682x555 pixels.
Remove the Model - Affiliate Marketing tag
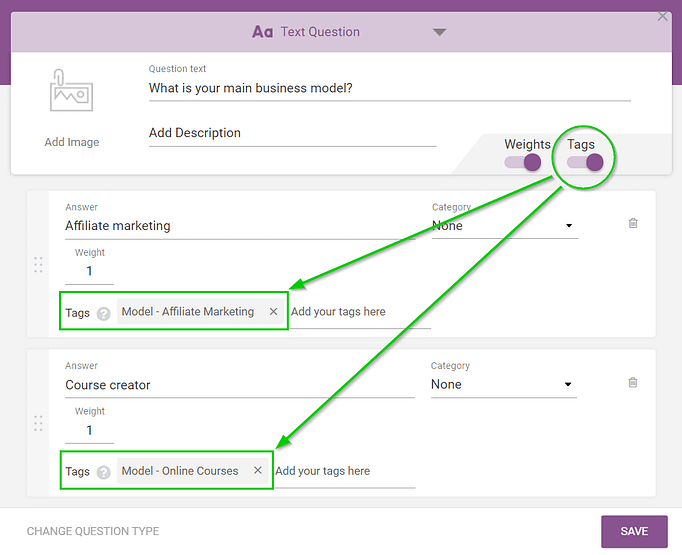[274, 312]
